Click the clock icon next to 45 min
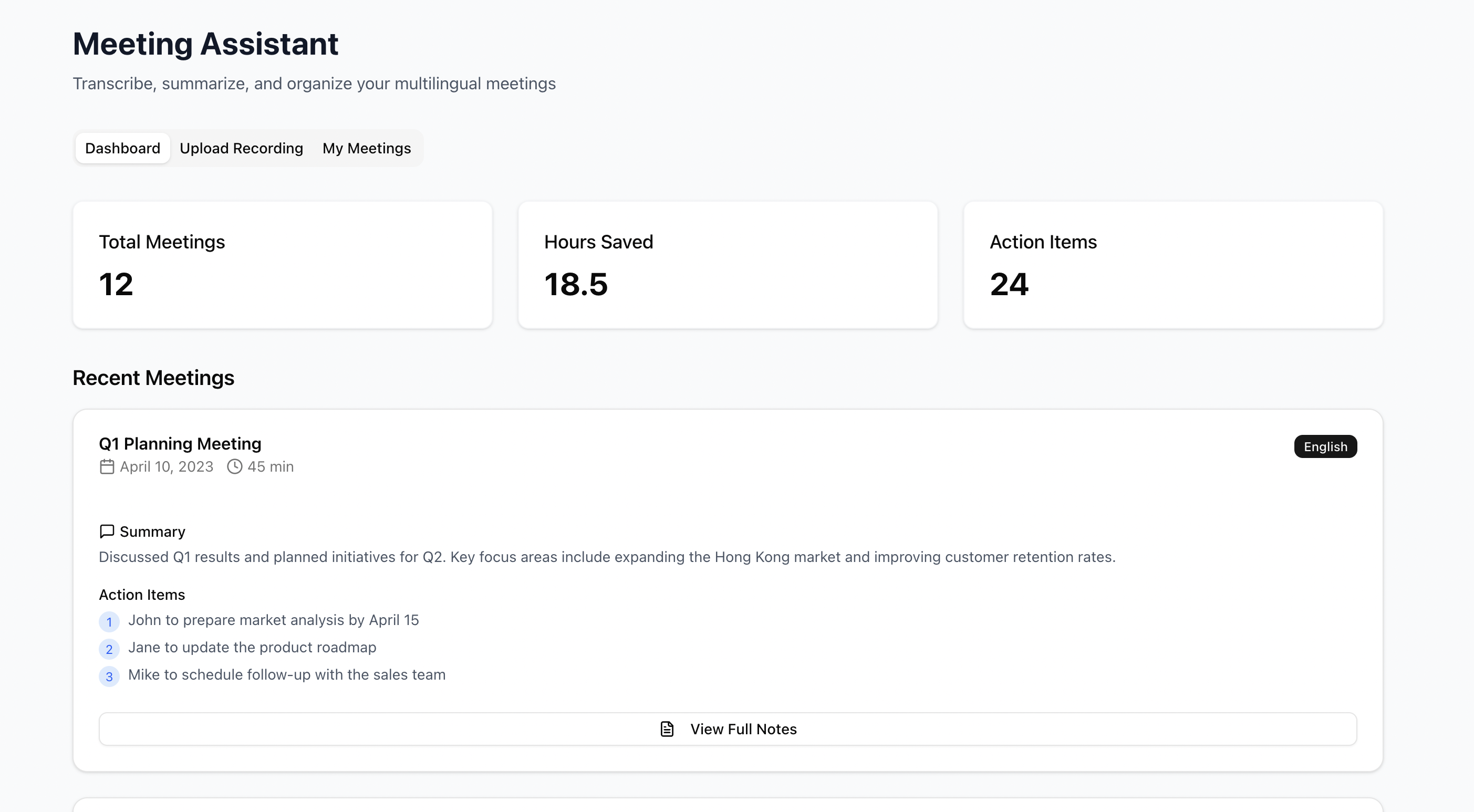This screenshot has height=812, width=1474. pyautogui.click(x=235, y=466)
